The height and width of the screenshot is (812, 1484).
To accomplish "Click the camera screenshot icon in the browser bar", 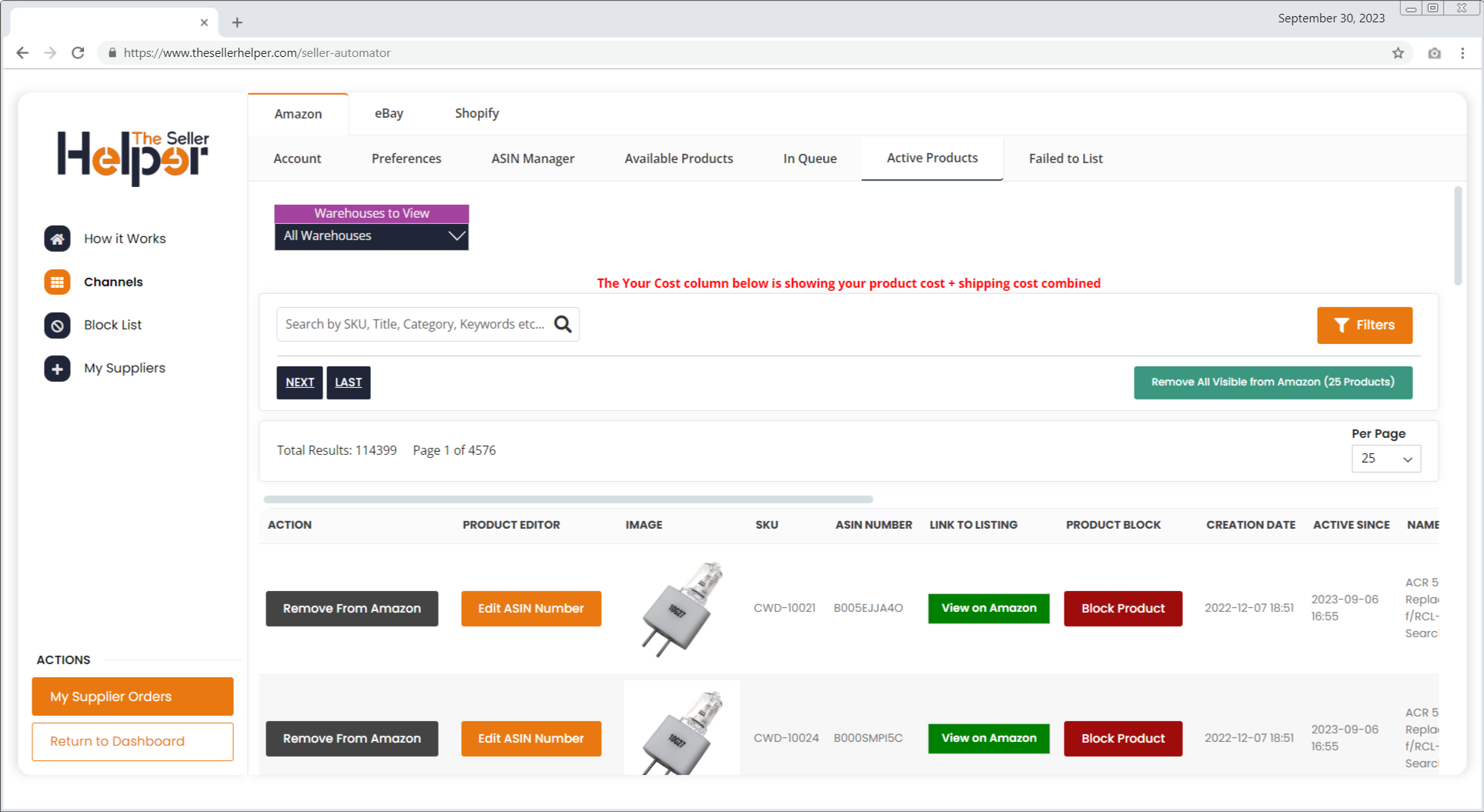I will 1434,52.
